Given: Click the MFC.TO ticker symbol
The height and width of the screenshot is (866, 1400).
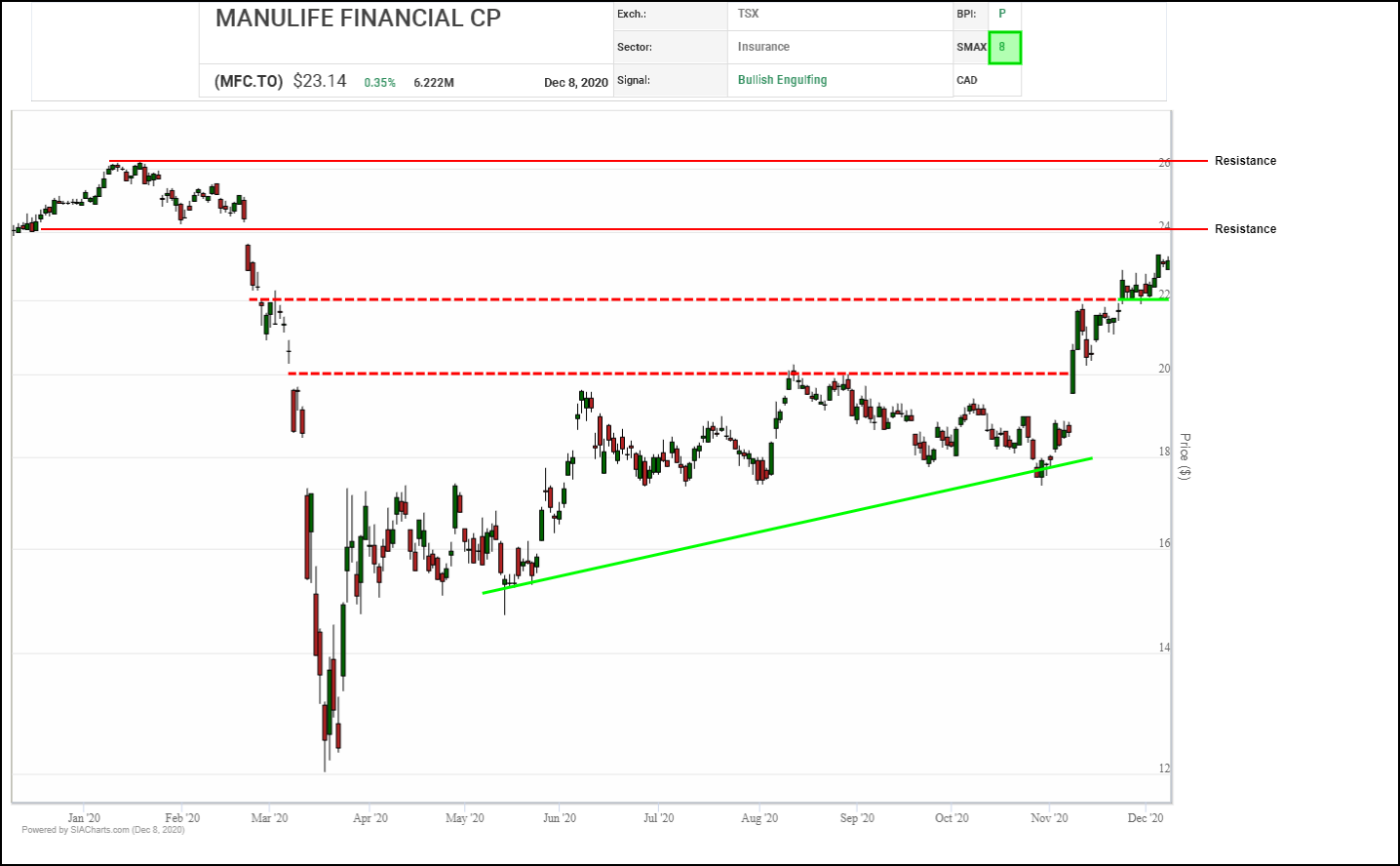Looking at the screenshot, I should 249,81.
